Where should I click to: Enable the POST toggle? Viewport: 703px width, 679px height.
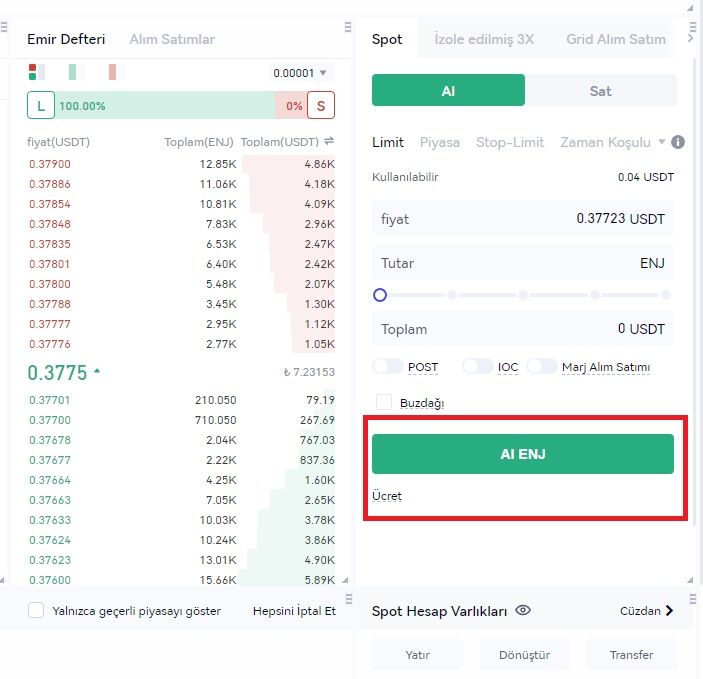pos(388,367)
